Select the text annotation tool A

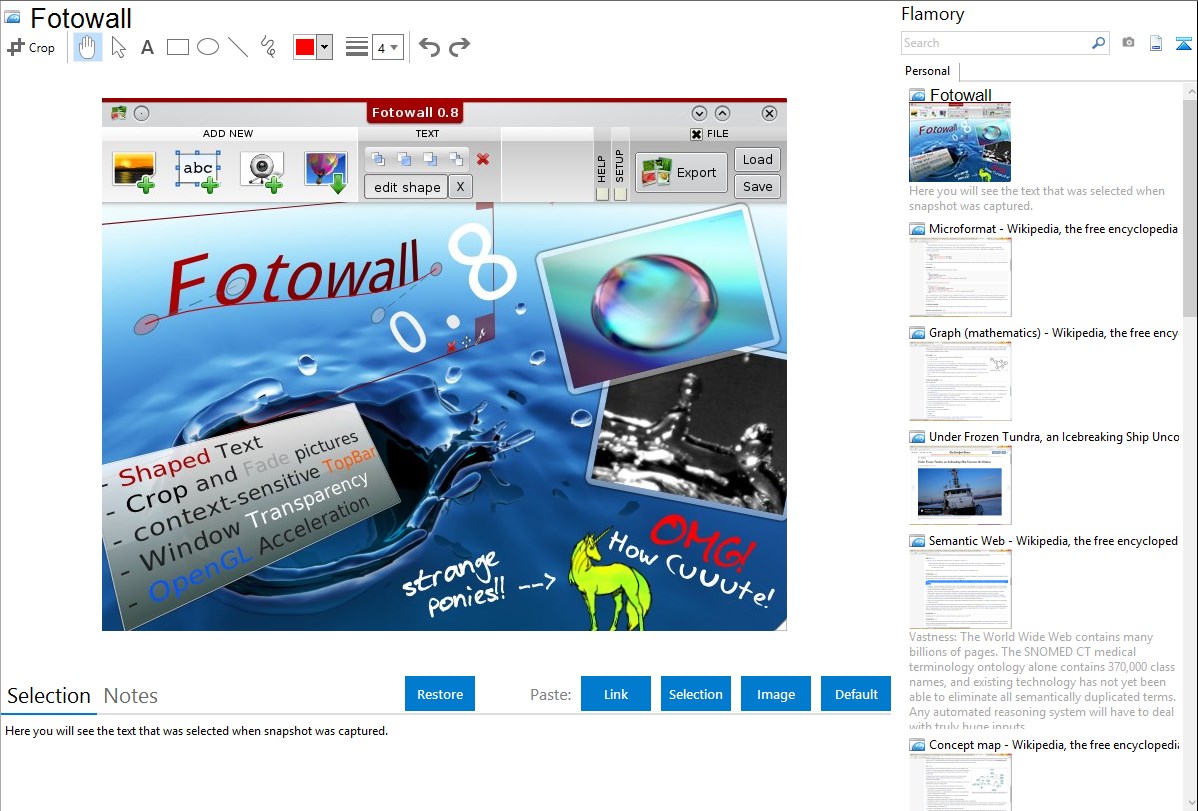point(147,47)
